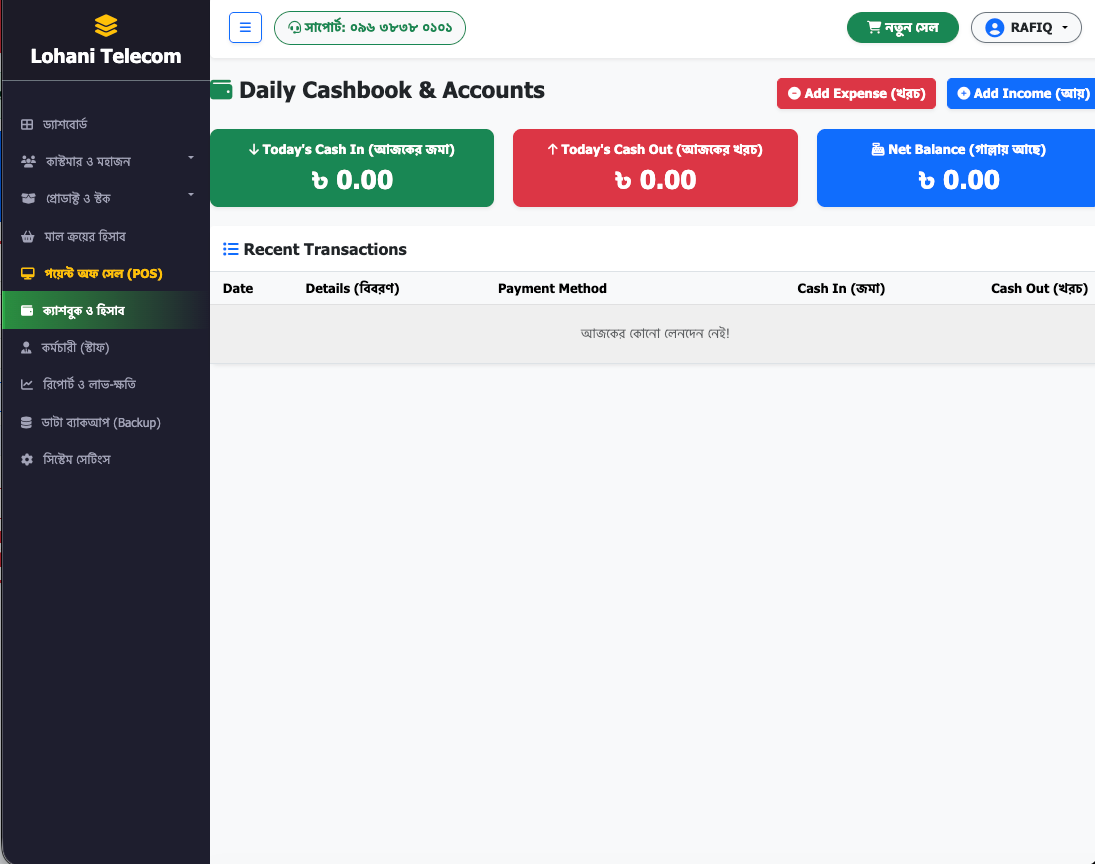The image size is (1095, 864).
Task: Open ডাটা ব্যাকআপ (Backup) menu item
Action: coord(105,422)
